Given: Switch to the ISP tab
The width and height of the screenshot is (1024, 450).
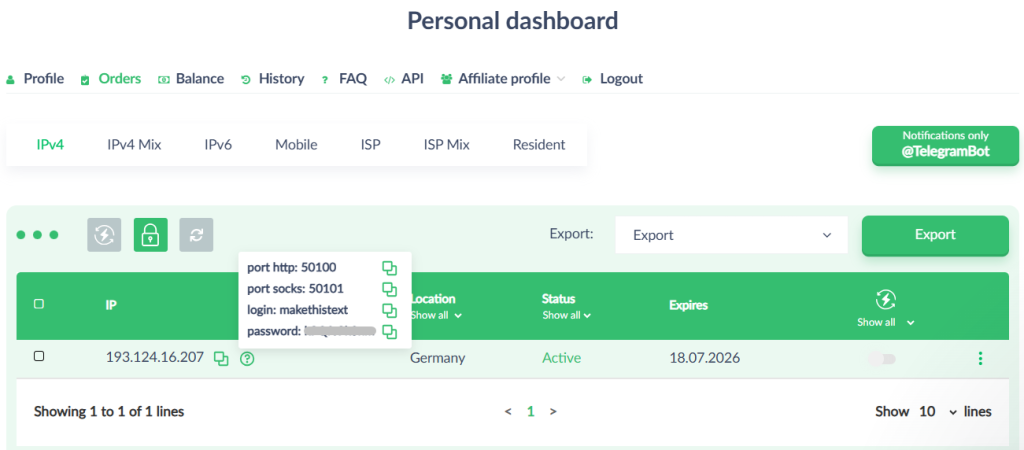Looking at the screenshot, I should click(370, 144).
